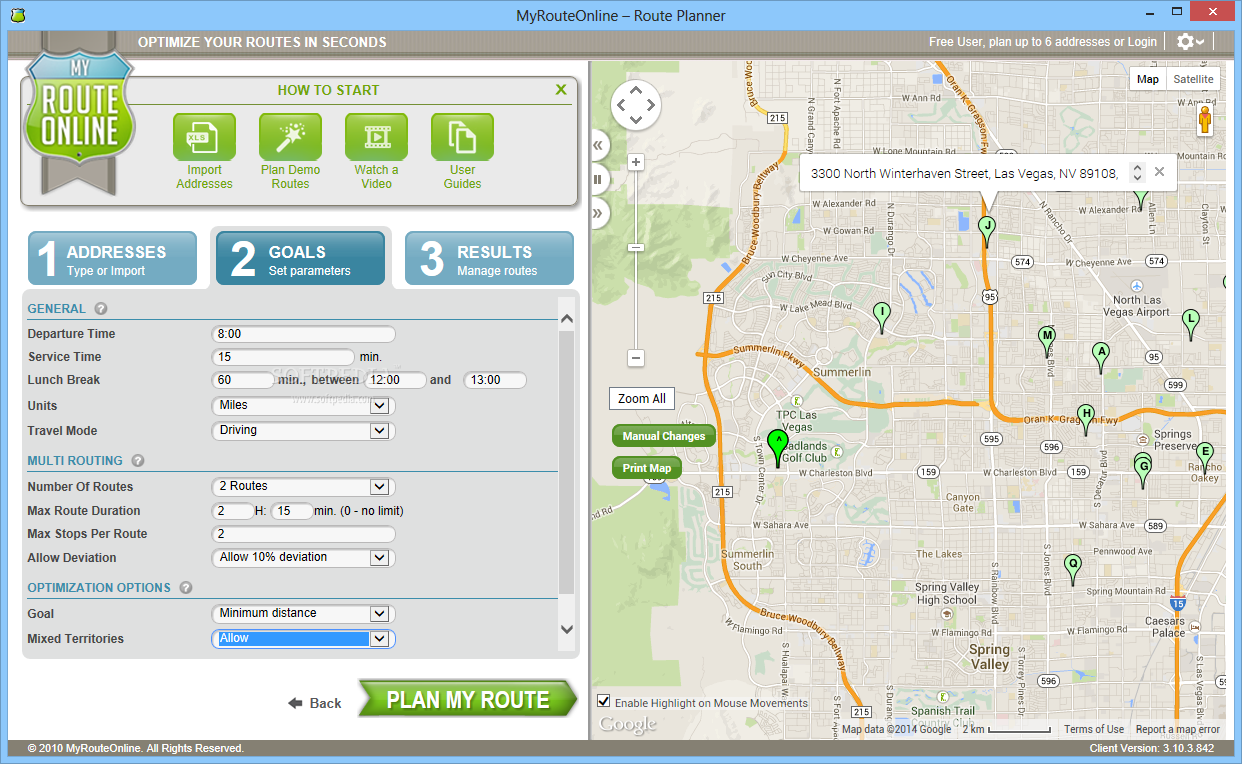1242x764 pixels.
Task: Open help icon next to Optimization Options
Action: [x=186, y=588]
